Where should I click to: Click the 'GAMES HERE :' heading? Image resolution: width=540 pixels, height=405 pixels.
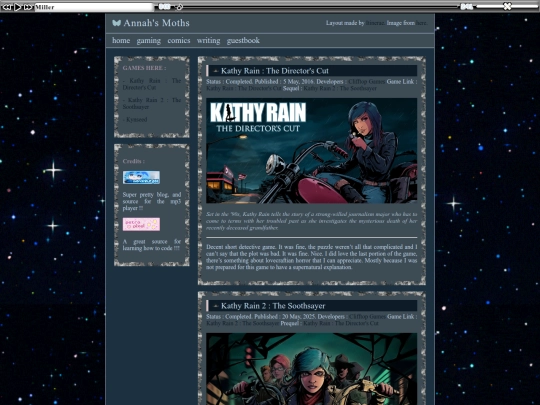tap(144, 68)
